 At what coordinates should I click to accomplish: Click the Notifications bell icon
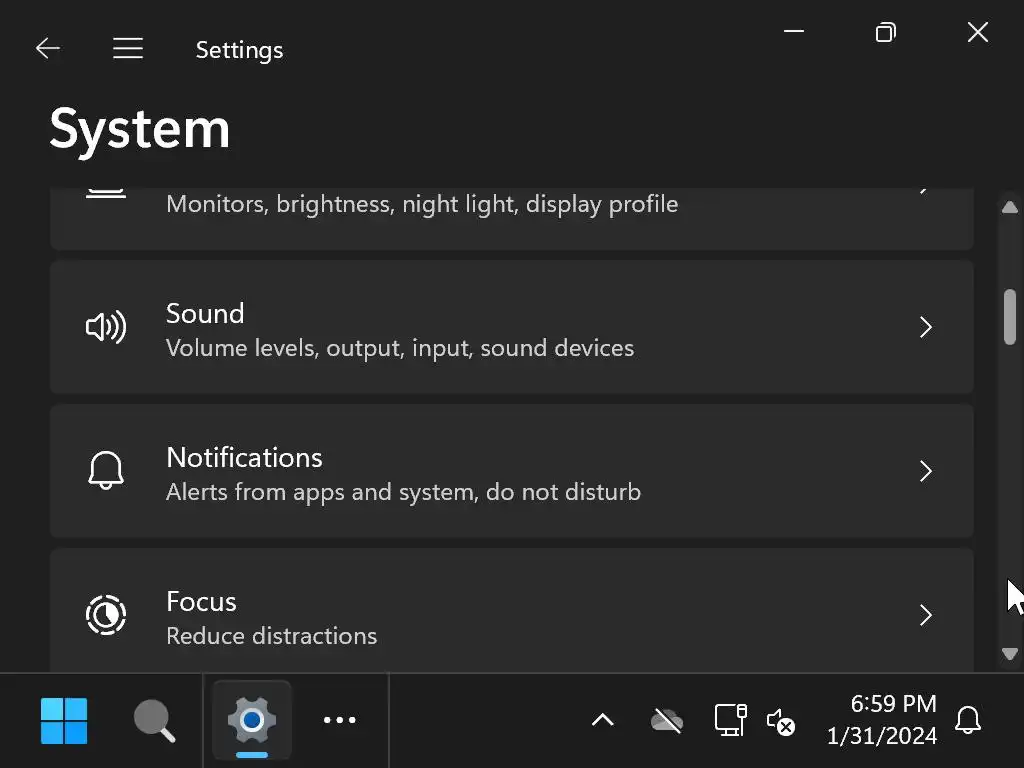click(106, 471)
